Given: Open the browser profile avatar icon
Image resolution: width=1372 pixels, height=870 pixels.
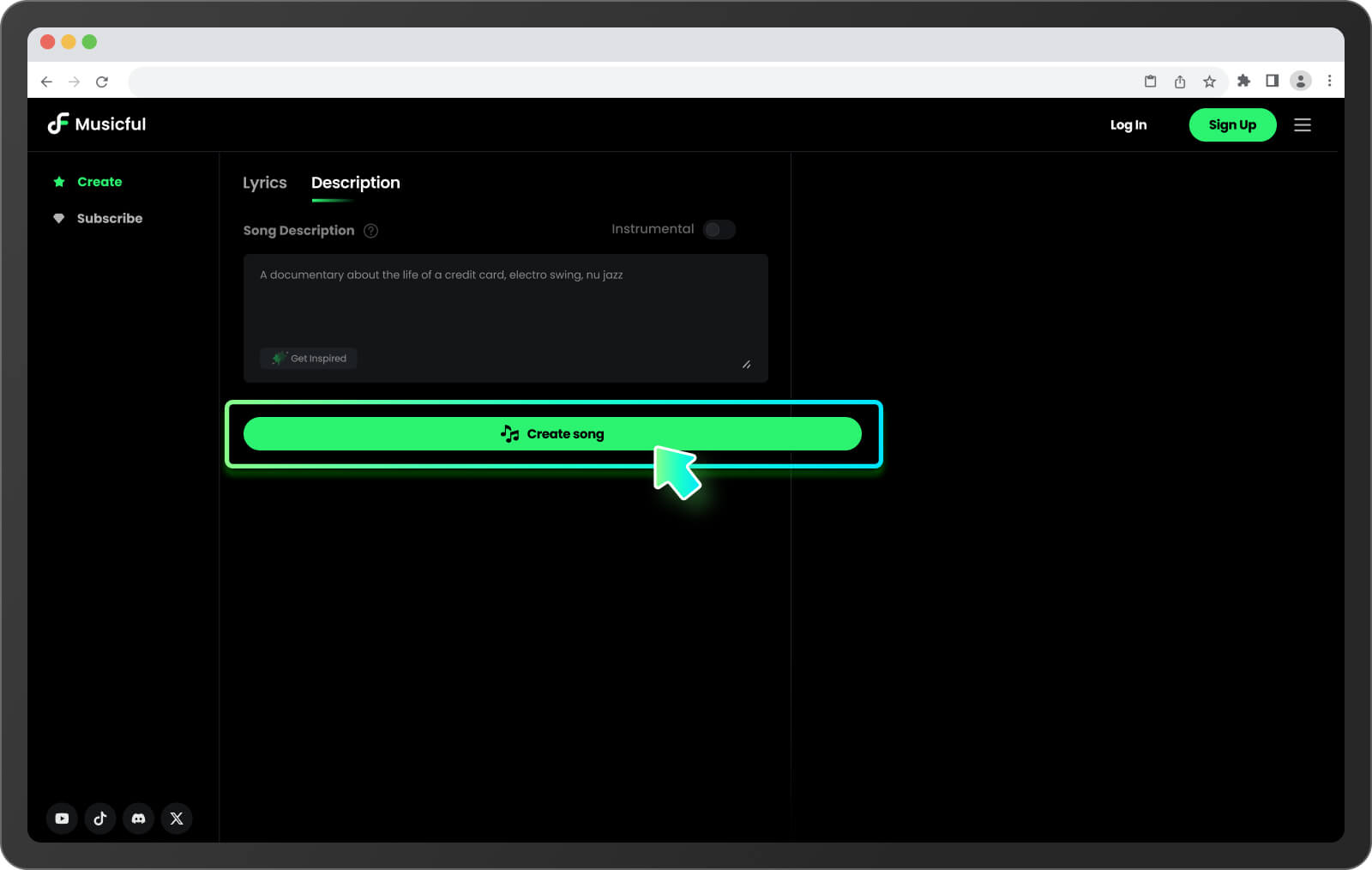Looking at the screenshot, I should click(x=1301, y=81).
